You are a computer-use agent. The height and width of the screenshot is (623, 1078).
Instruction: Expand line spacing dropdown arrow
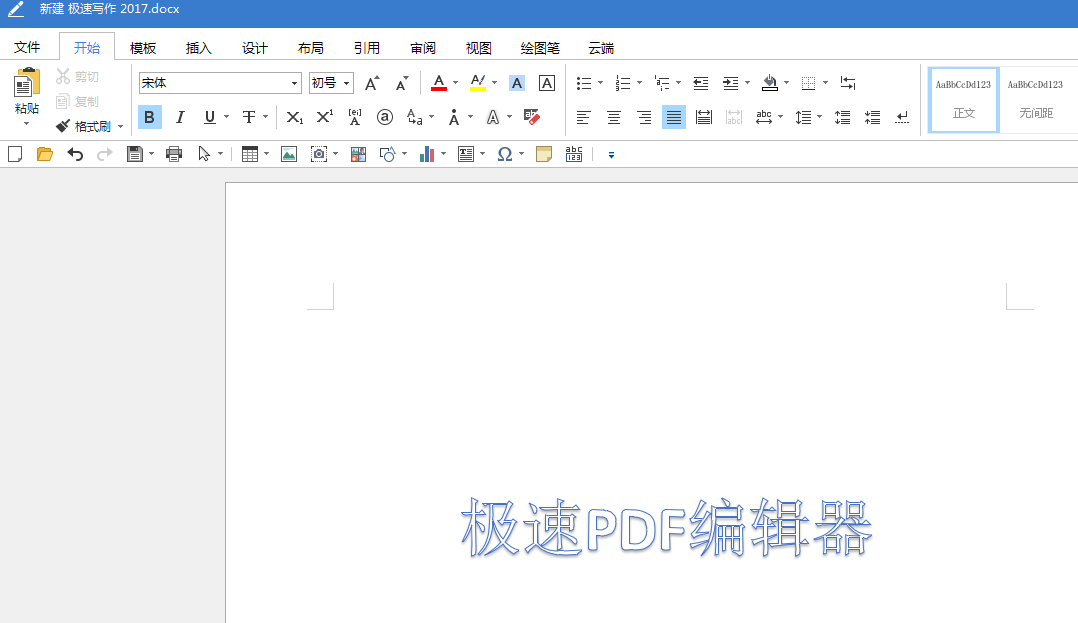pos(820,118)
